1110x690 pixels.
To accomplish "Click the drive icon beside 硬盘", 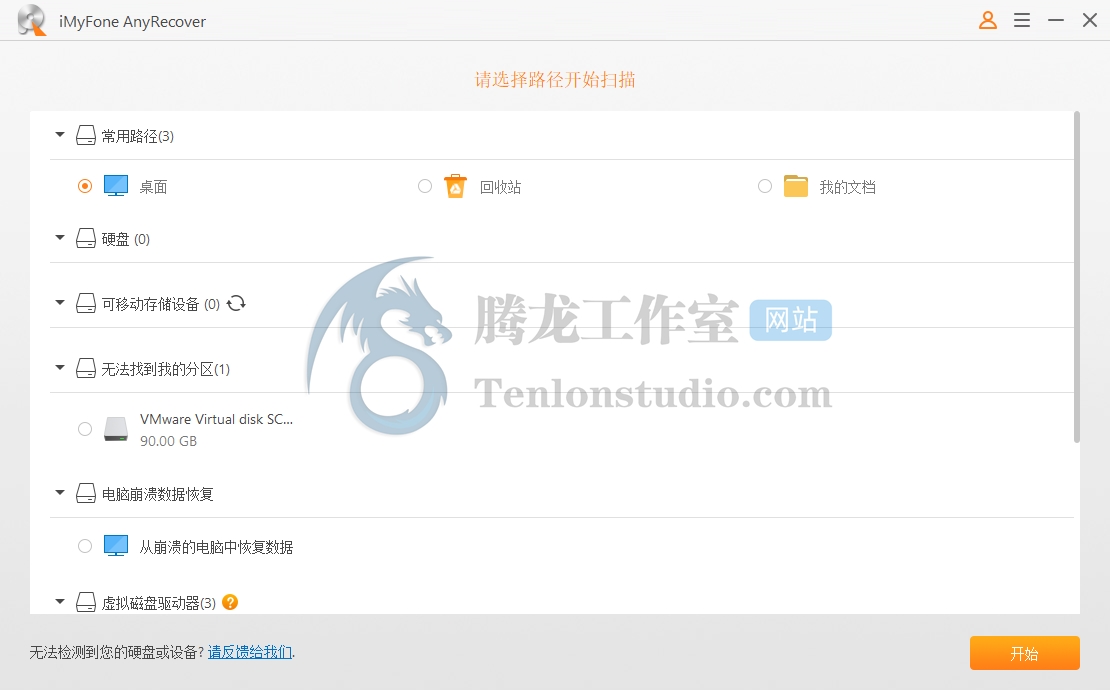I will tap(86, 238).
